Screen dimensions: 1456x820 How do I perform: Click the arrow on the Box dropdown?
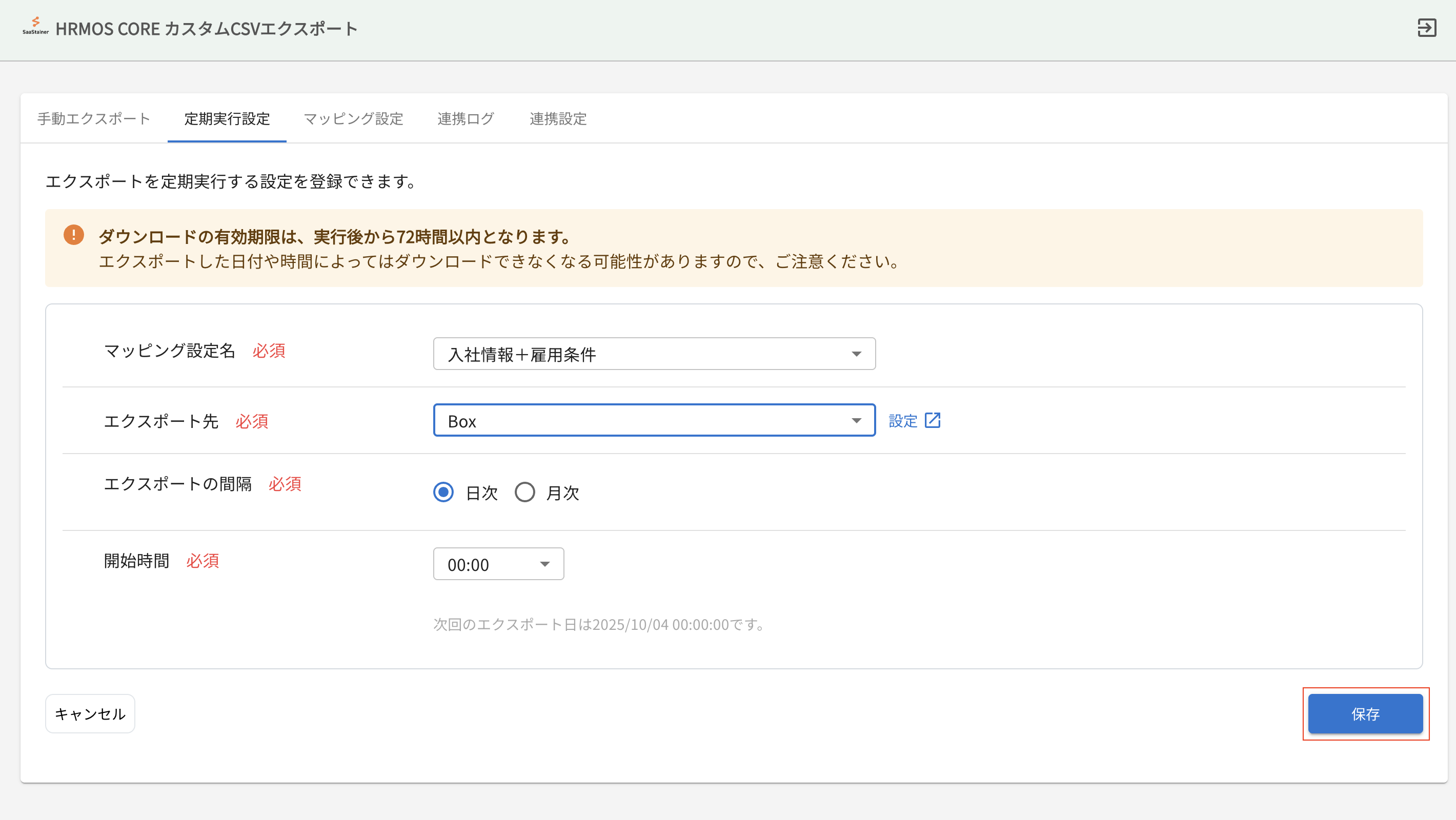[x=856, y=421]
